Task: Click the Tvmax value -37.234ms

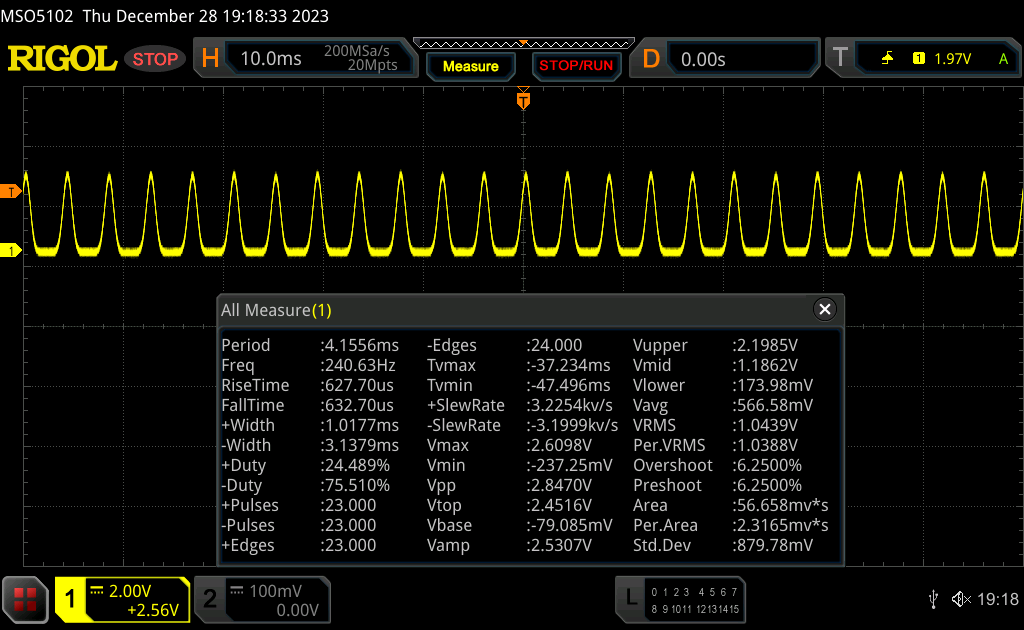Action: tap(568, 365)
